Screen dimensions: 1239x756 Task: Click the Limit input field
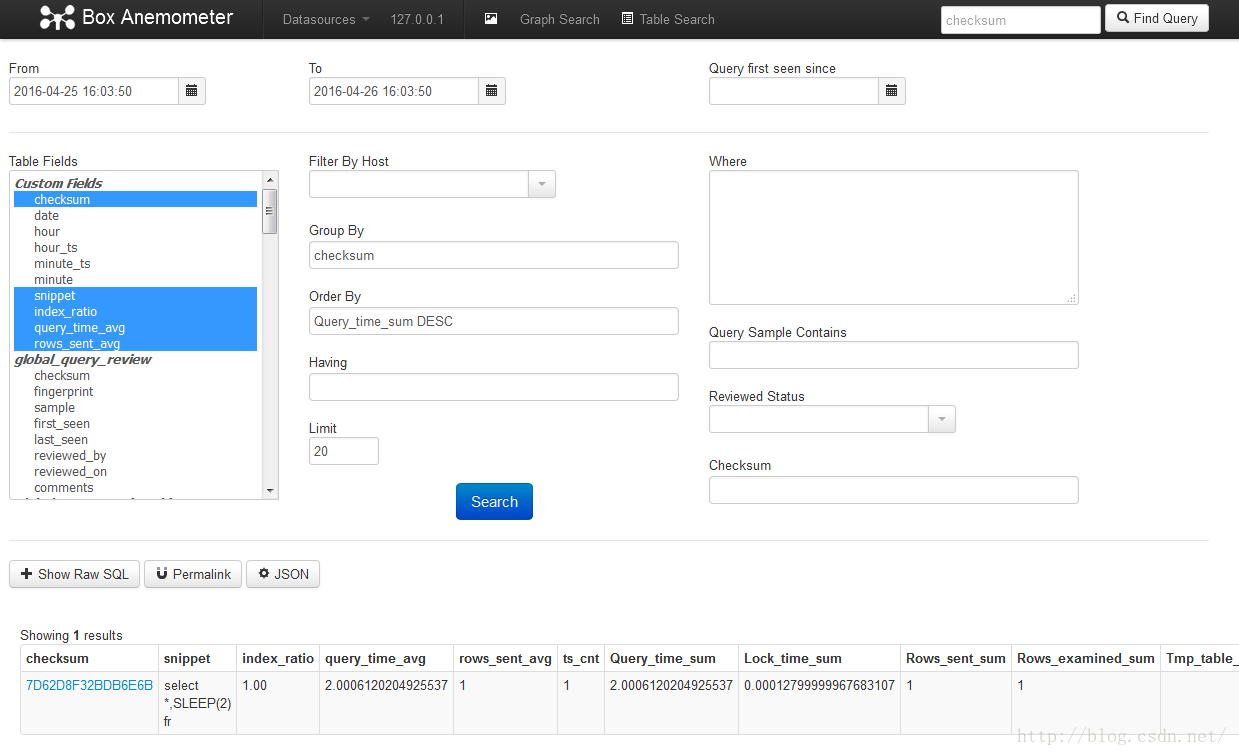pos(344,451)
